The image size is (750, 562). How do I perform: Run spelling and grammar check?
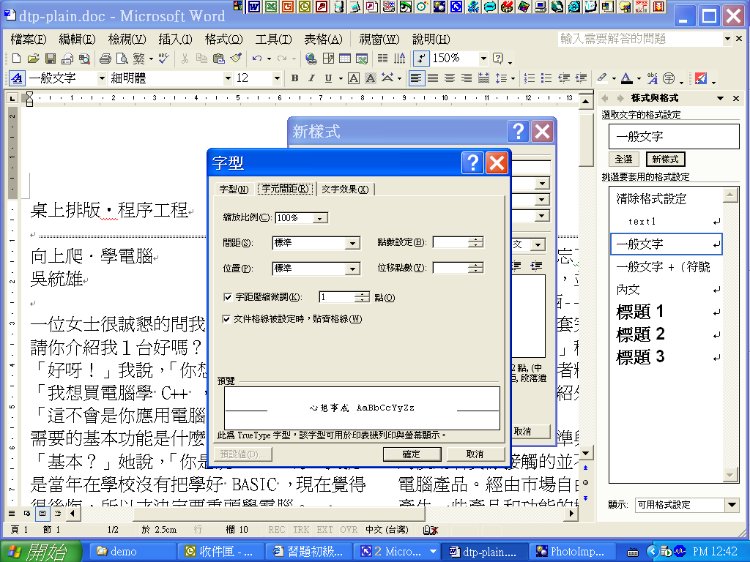pos(164,59)
